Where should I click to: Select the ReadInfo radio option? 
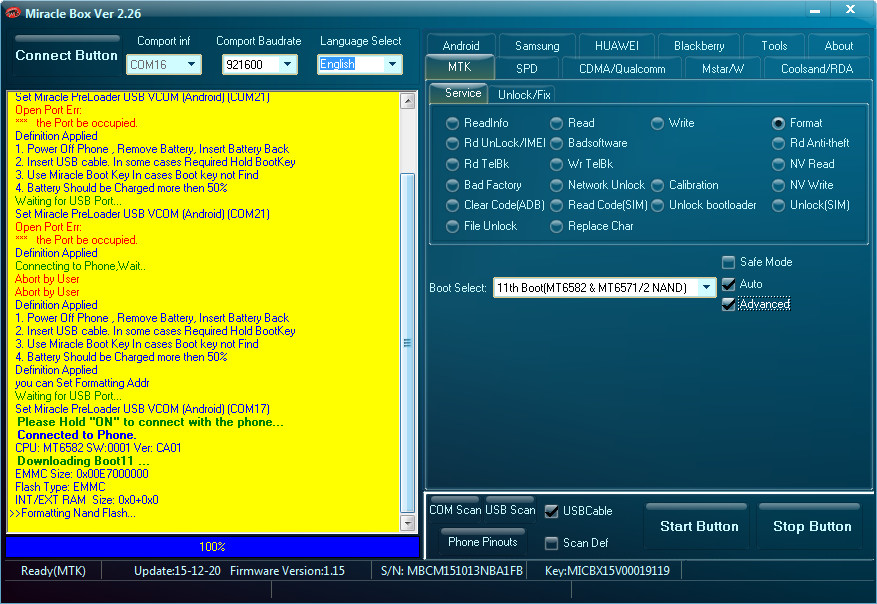(x=478, y=123)
